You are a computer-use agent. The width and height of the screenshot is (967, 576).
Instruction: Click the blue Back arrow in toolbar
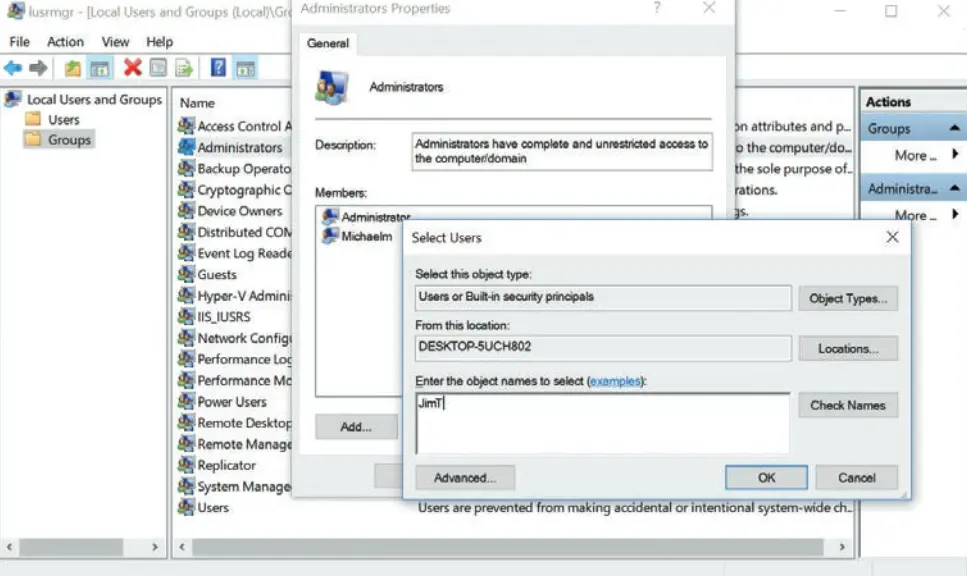click(13, 68)
